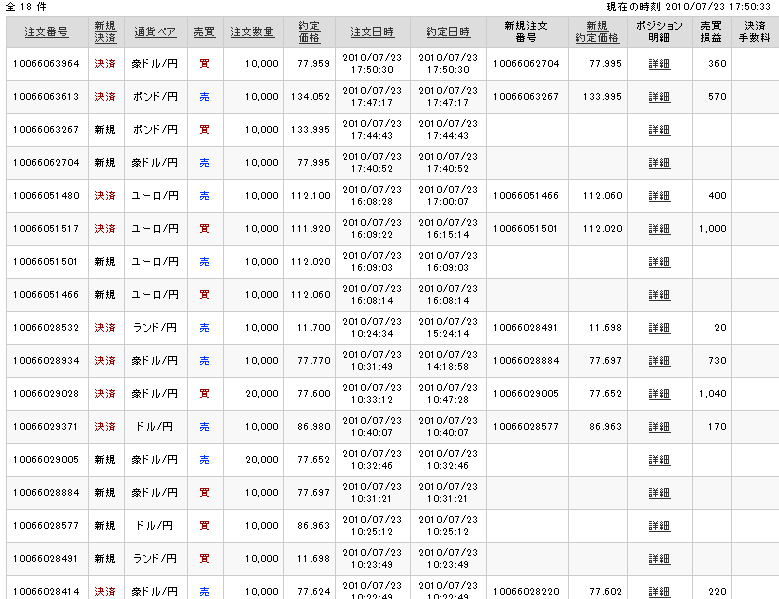Screen dimensions: 779x599
Task: Click order number cell 10066028934
Action: [46, 361]
